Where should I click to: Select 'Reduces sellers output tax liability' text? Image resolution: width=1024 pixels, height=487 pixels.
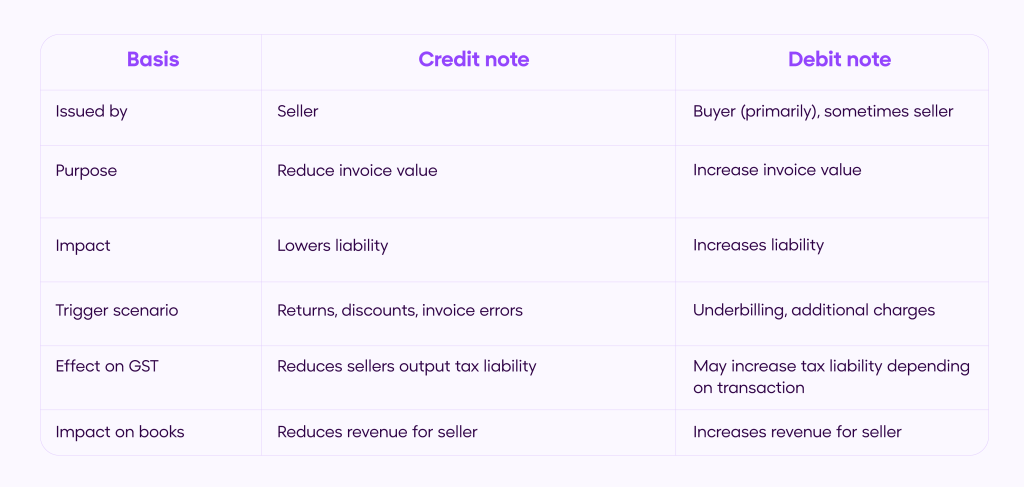(406, 366)
